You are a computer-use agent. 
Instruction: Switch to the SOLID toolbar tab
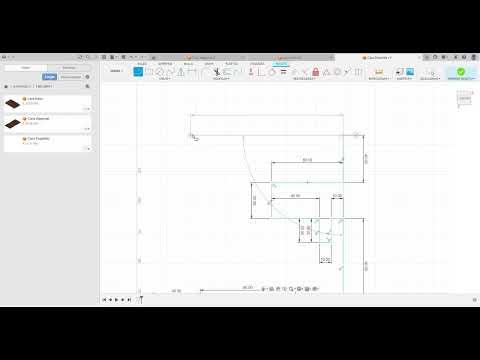click(x=142, y=64)
